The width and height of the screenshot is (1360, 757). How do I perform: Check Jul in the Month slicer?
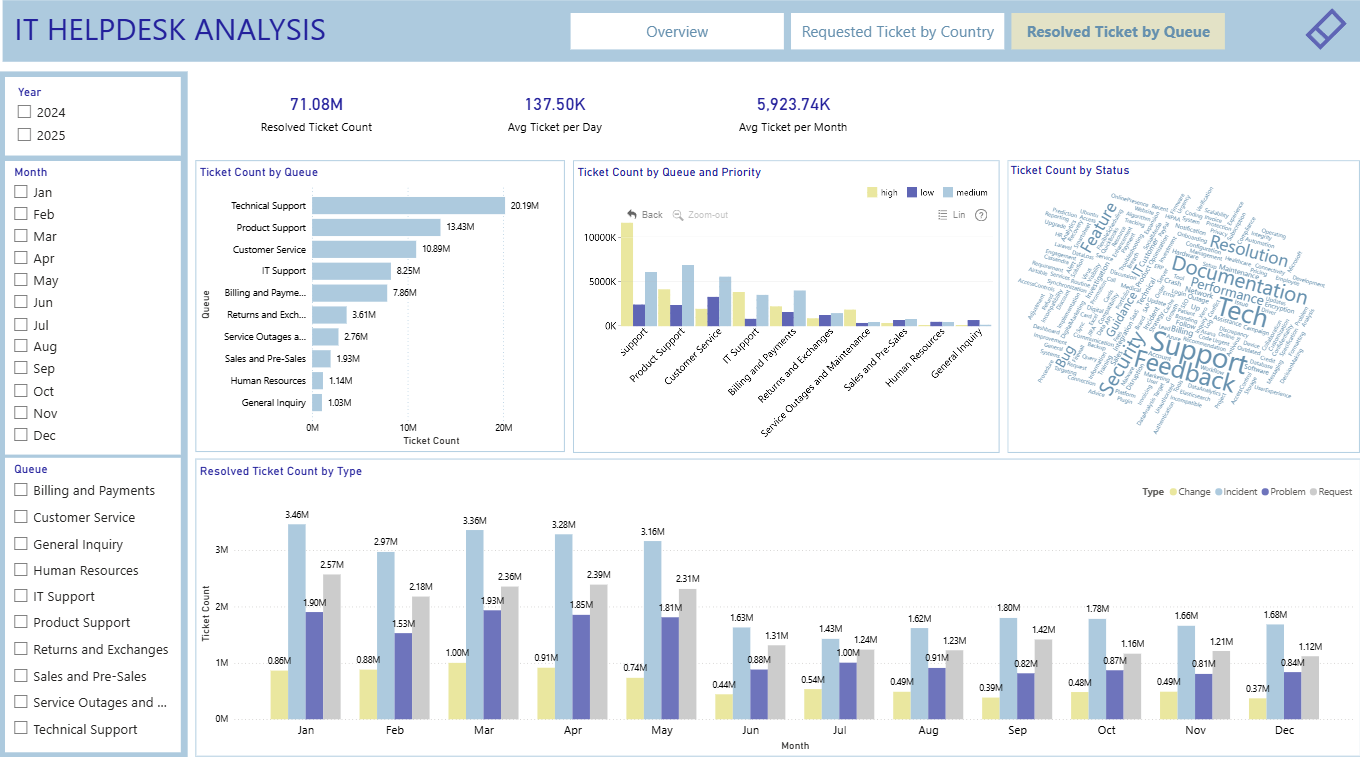click(21, 325)
